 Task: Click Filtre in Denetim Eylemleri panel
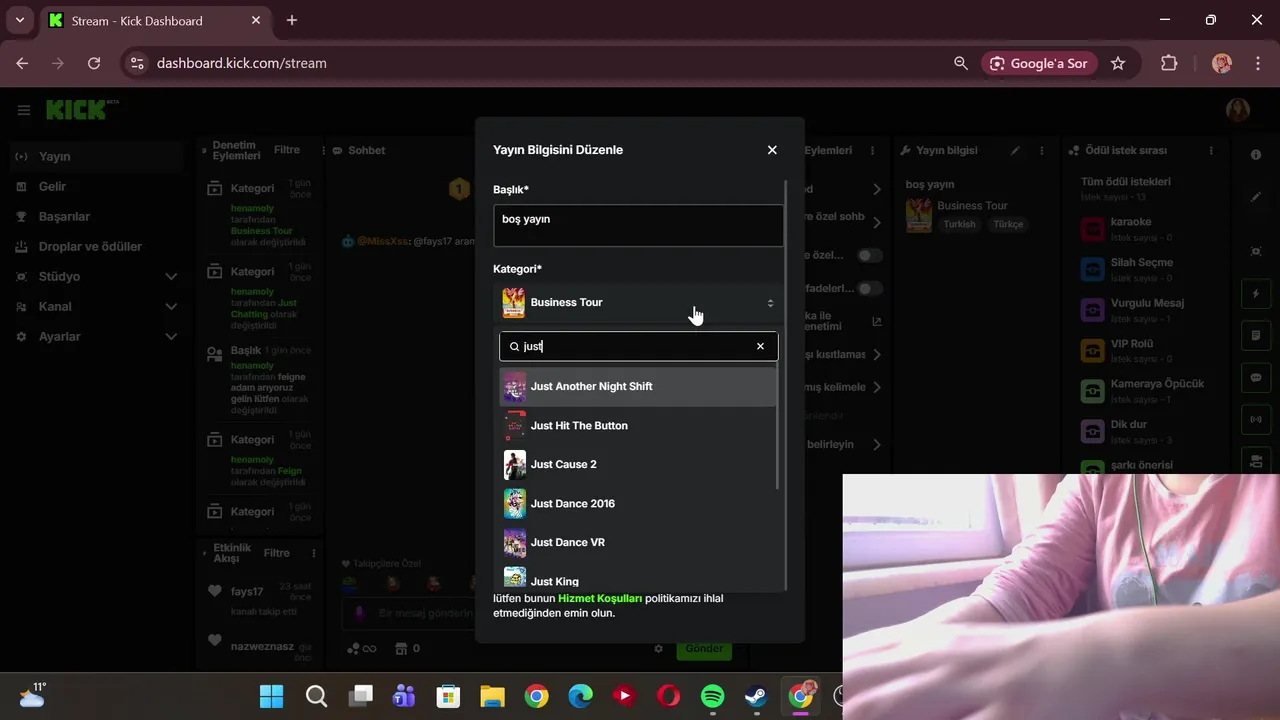(x=287, y=150)
